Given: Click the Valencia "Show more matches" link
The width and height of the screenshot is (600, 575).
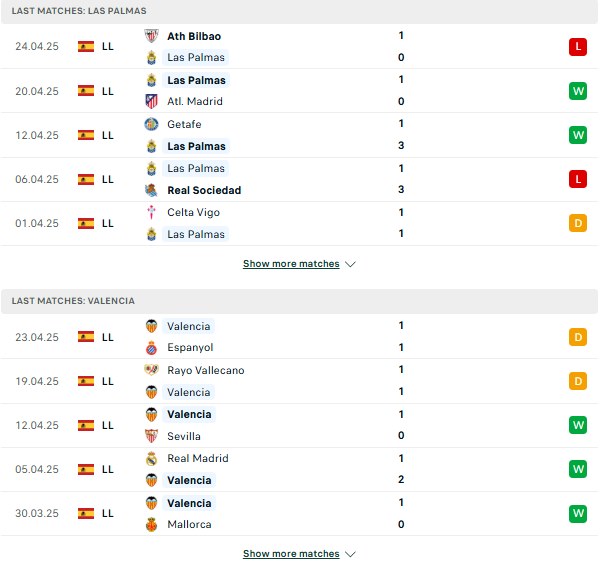Looking at the screenshot, I should [x=291, y=554].
